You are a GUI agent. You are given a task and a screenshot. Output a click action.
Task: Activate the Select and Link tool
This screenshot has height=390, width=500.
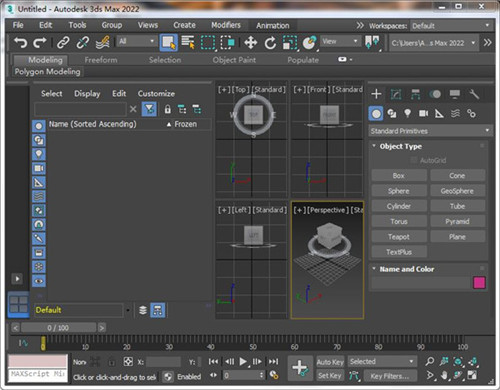click(x=63, y=43)
